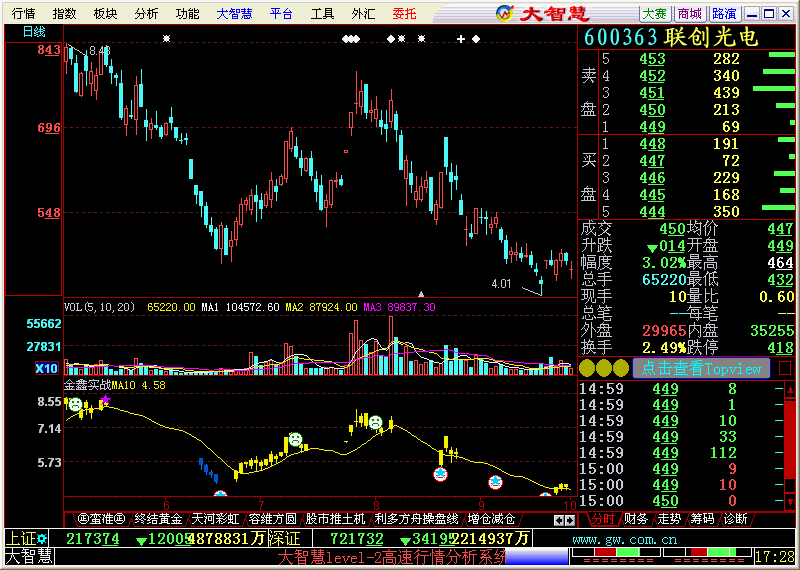The width and height of the screenshot is (800, 570).
Task: Click the purple star signal icon
Action: 105,400
